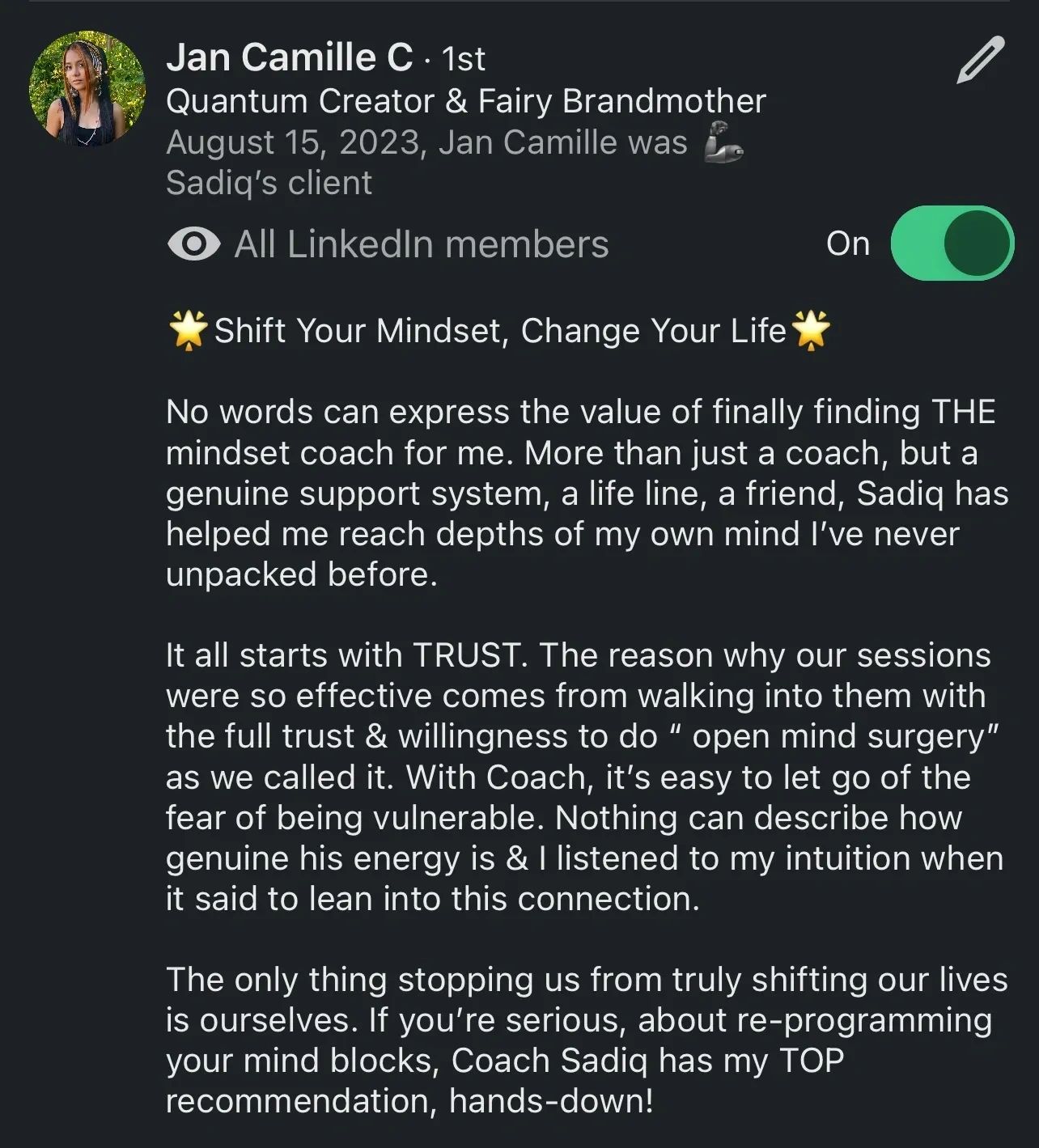
Task: Click the "Sadiq's client" relationship text
Action: (x=269, y=183)
